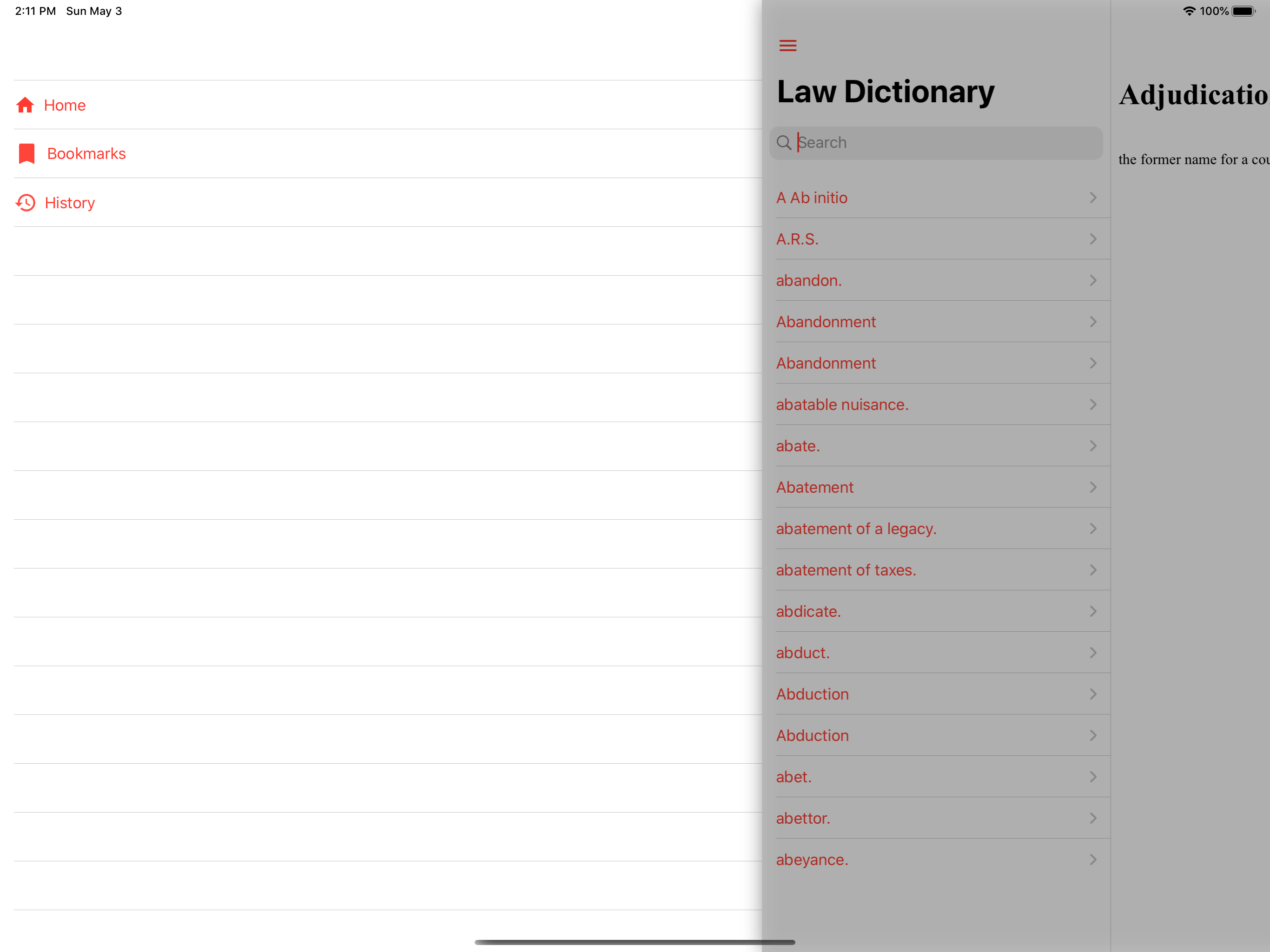Open the Home menu item
The width and height of the screenshot is (1270, 952).
[65, 105]
